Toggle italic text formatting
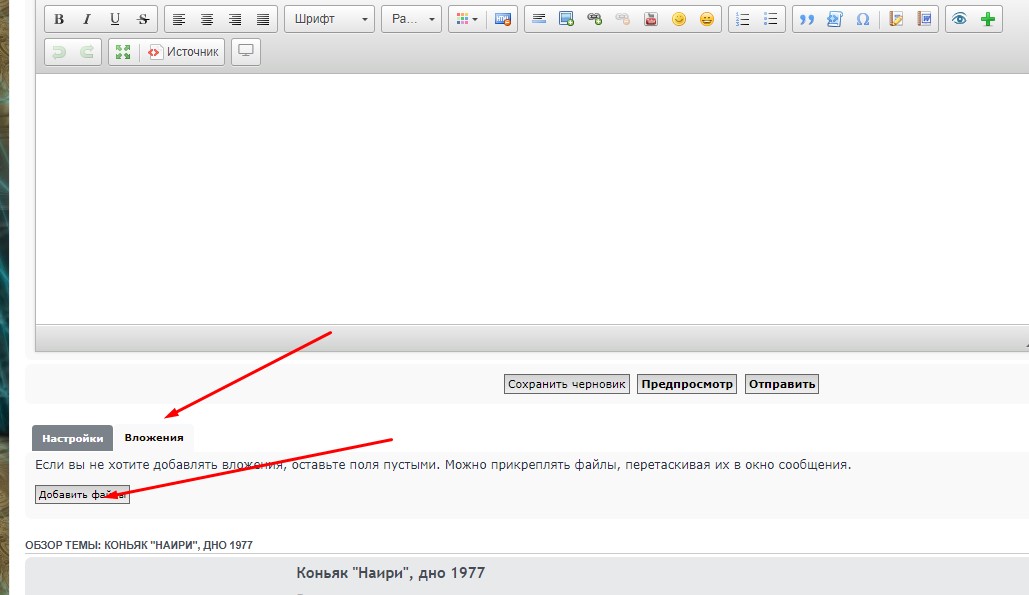The image size is (1029, 595). pyautogui.click(x=87, y=19)
